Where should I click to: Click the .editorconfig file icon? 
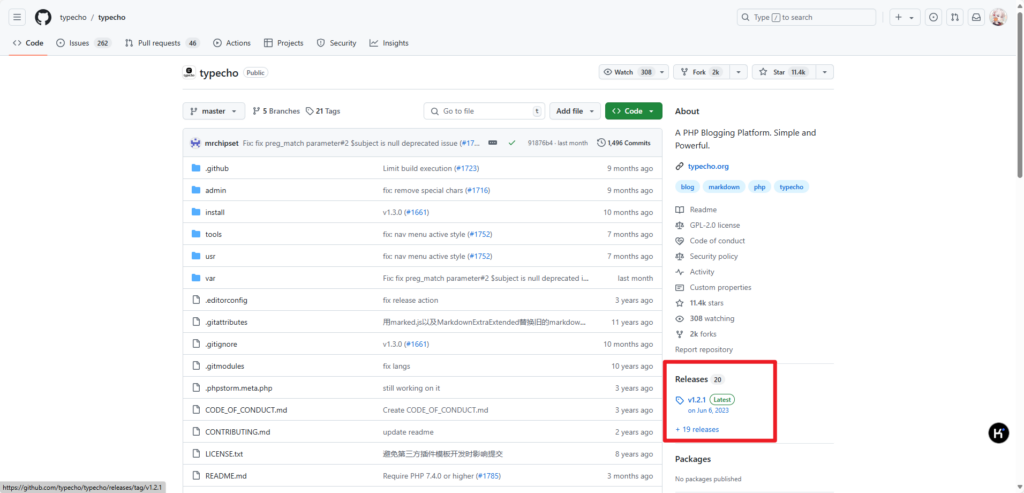(x=195, y=300)
